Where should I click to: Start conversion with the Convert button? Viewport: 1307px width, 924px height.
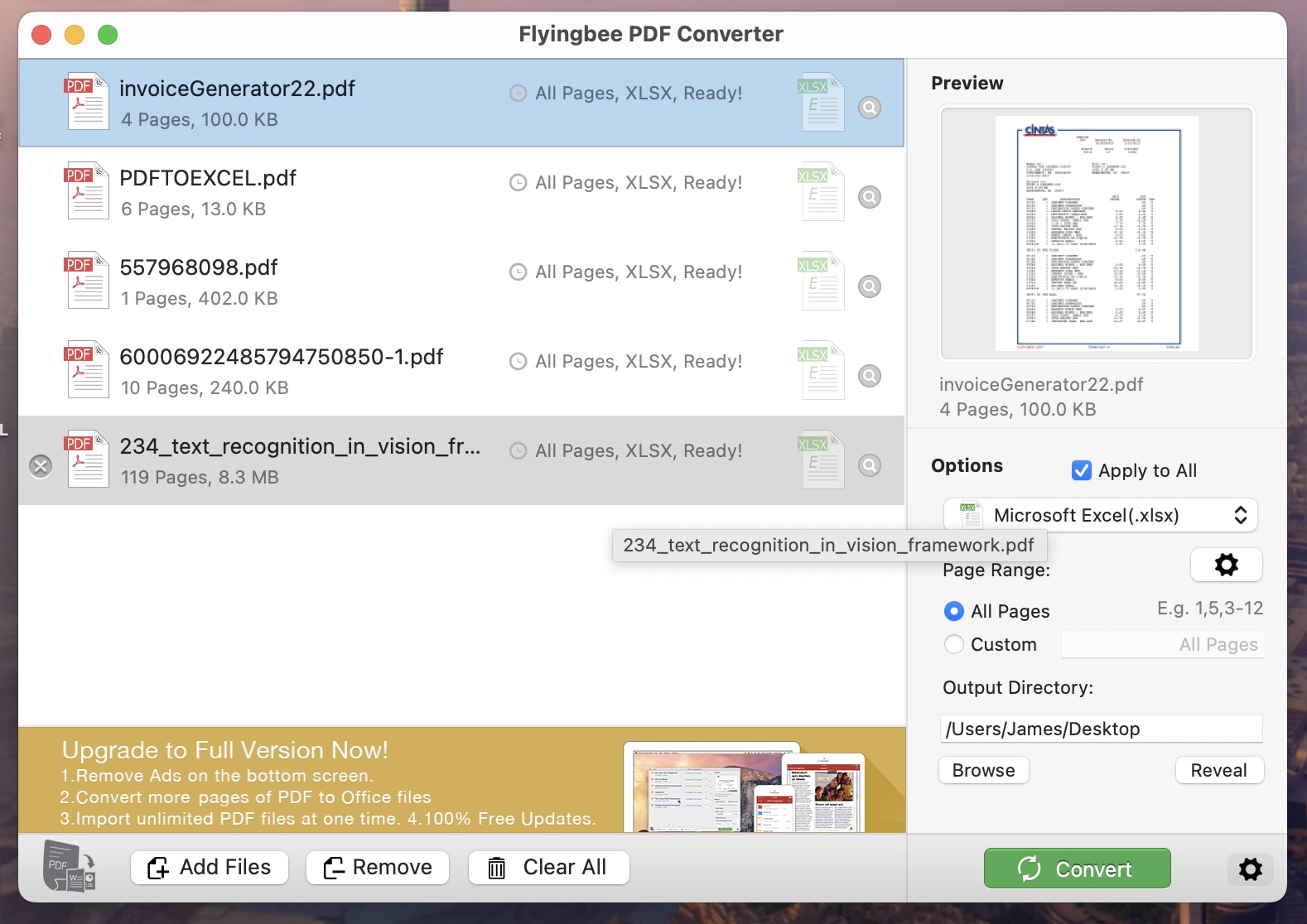pos(1077,869)
